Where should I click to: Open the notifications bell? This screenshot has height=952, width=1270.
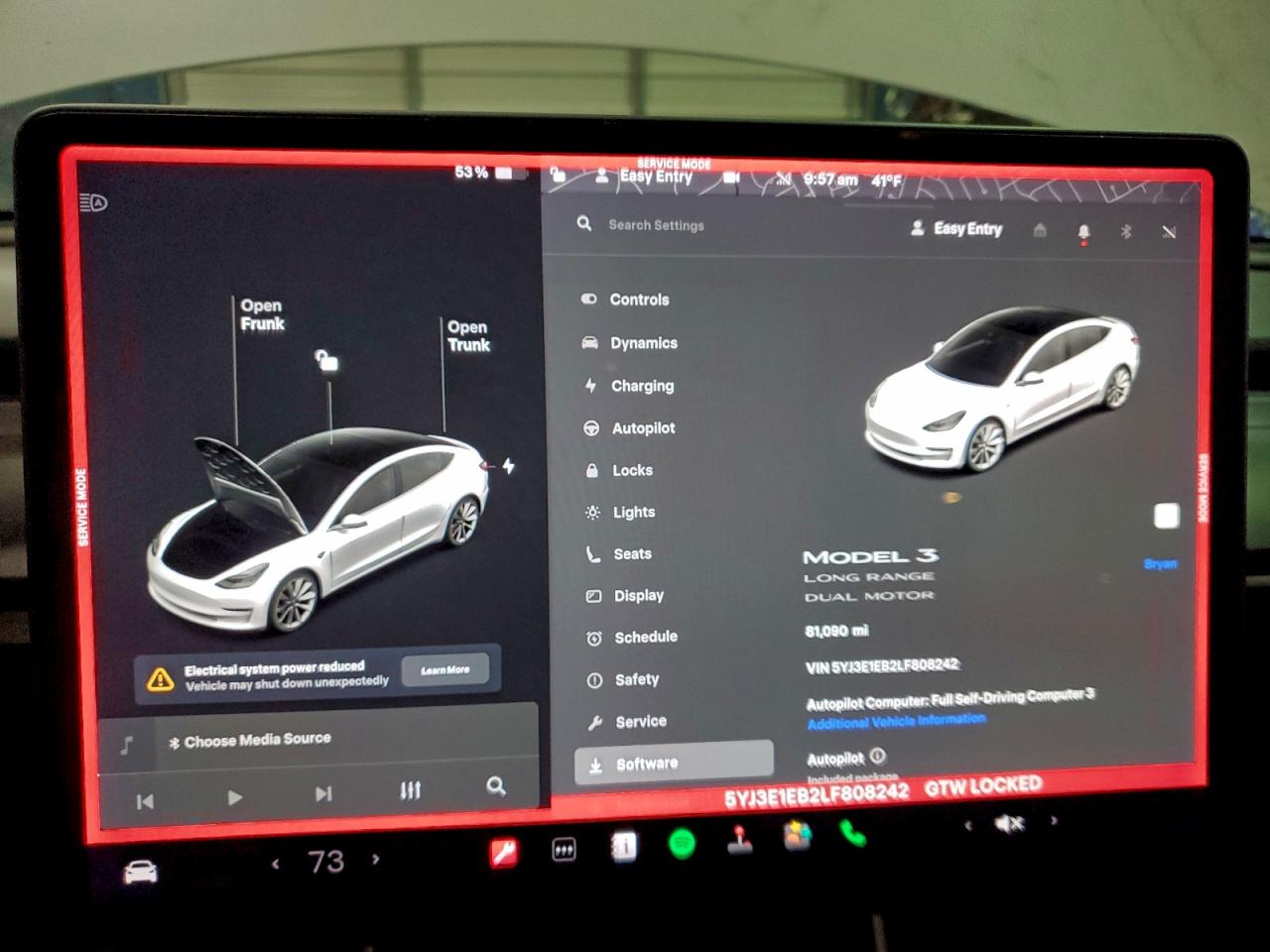tap(1083, 230)
